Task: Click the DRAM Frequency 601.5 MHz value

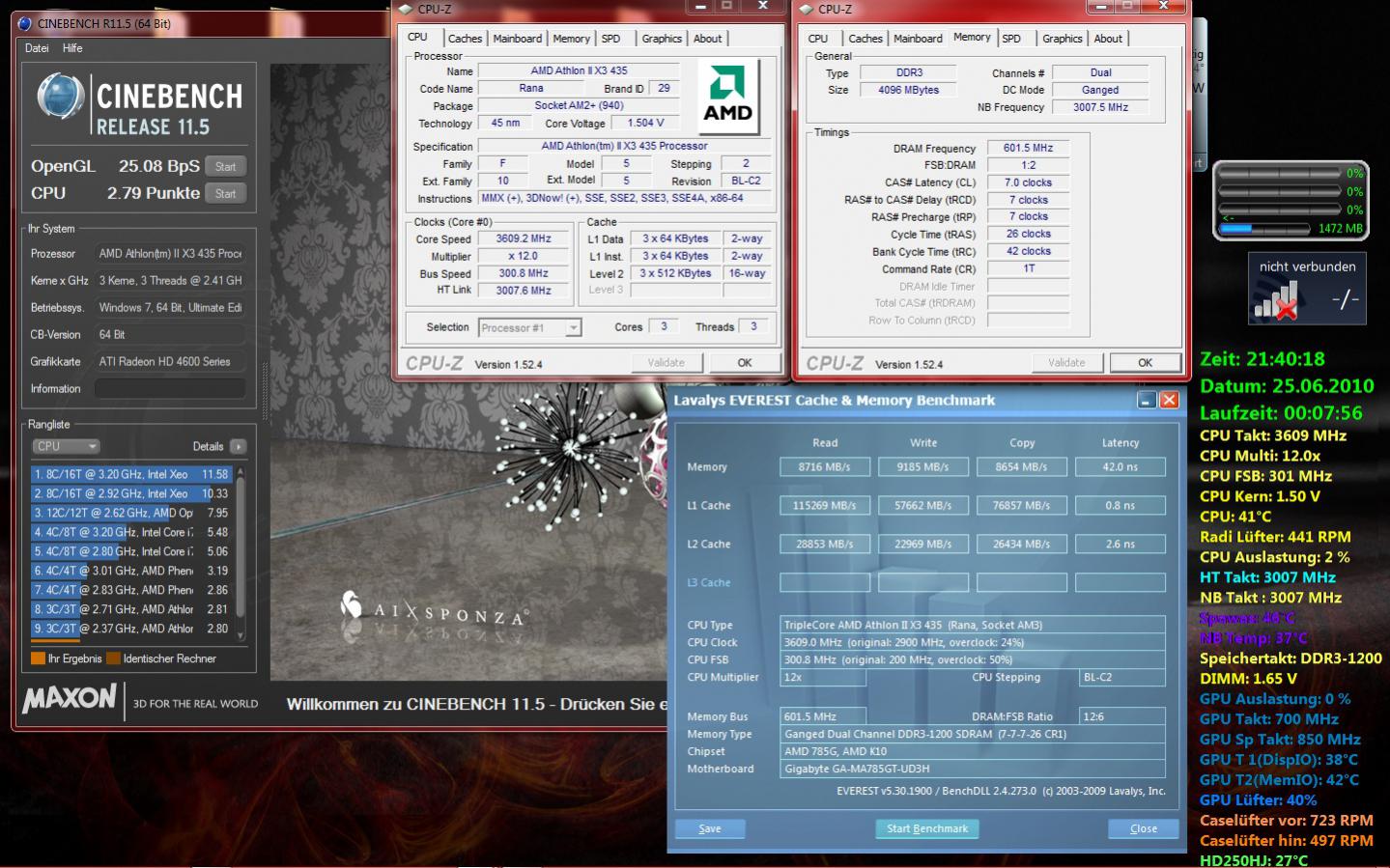Action: 1028,148
